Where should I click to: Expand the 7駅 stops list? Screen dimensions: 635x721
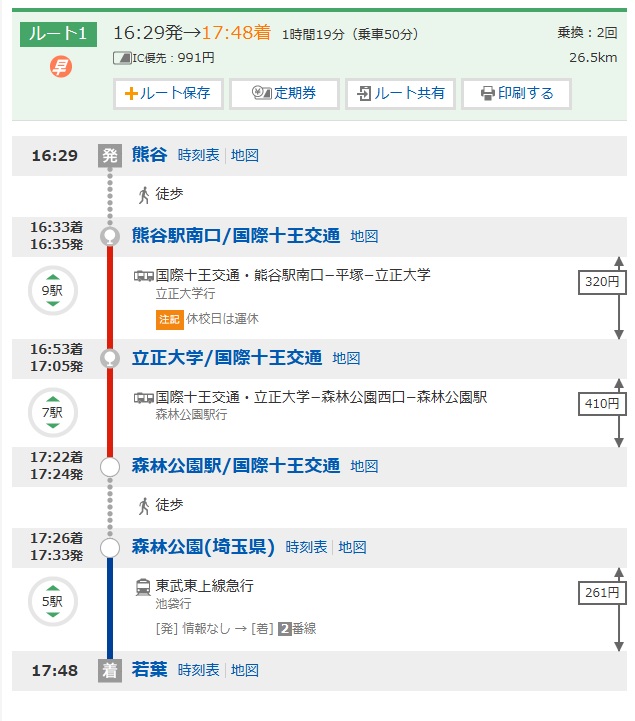(x=51, y=412)
